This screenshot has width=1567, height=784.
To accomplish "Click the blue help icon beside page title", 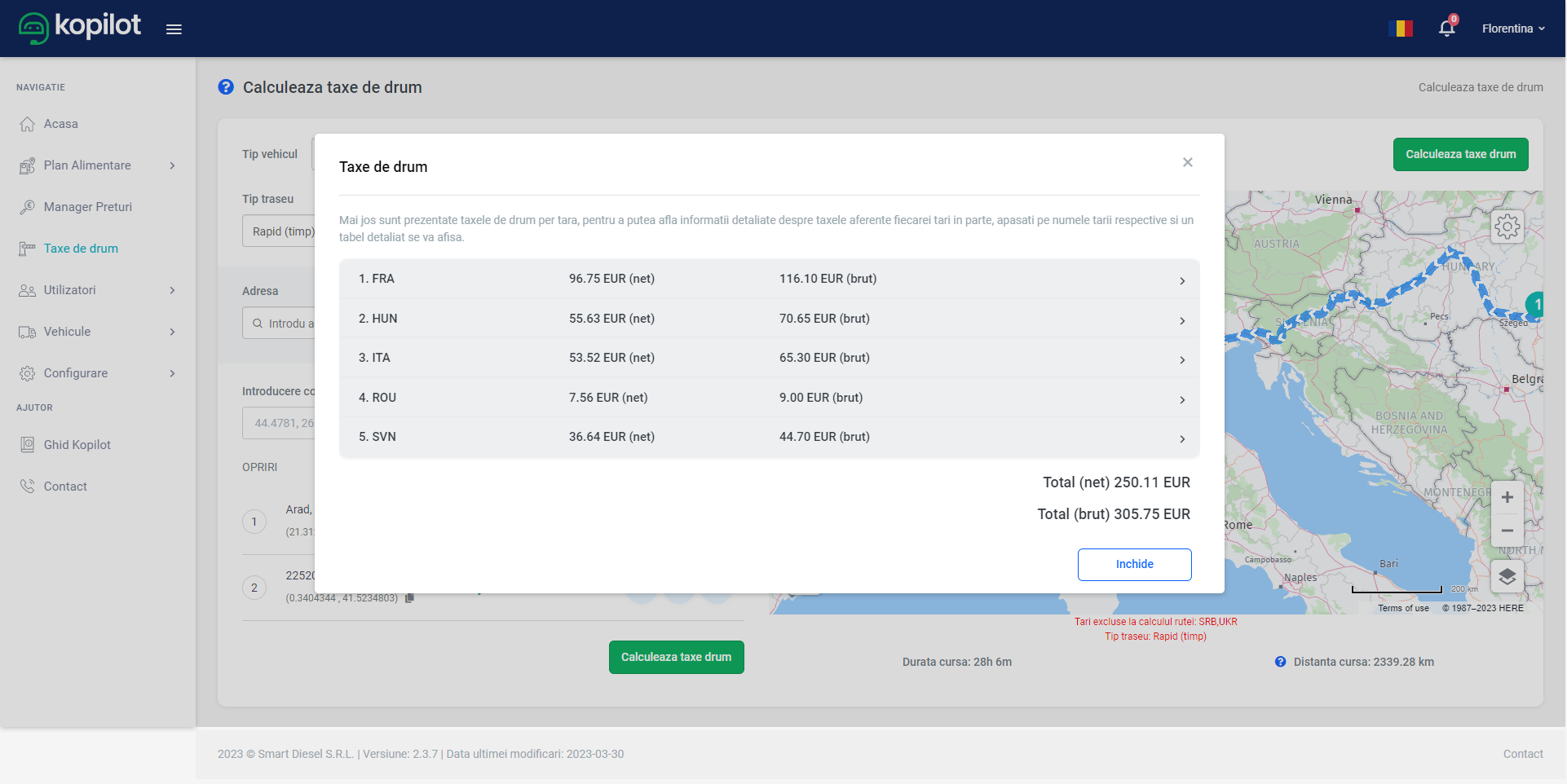I will pyautogui.click(x=226, y=87).
